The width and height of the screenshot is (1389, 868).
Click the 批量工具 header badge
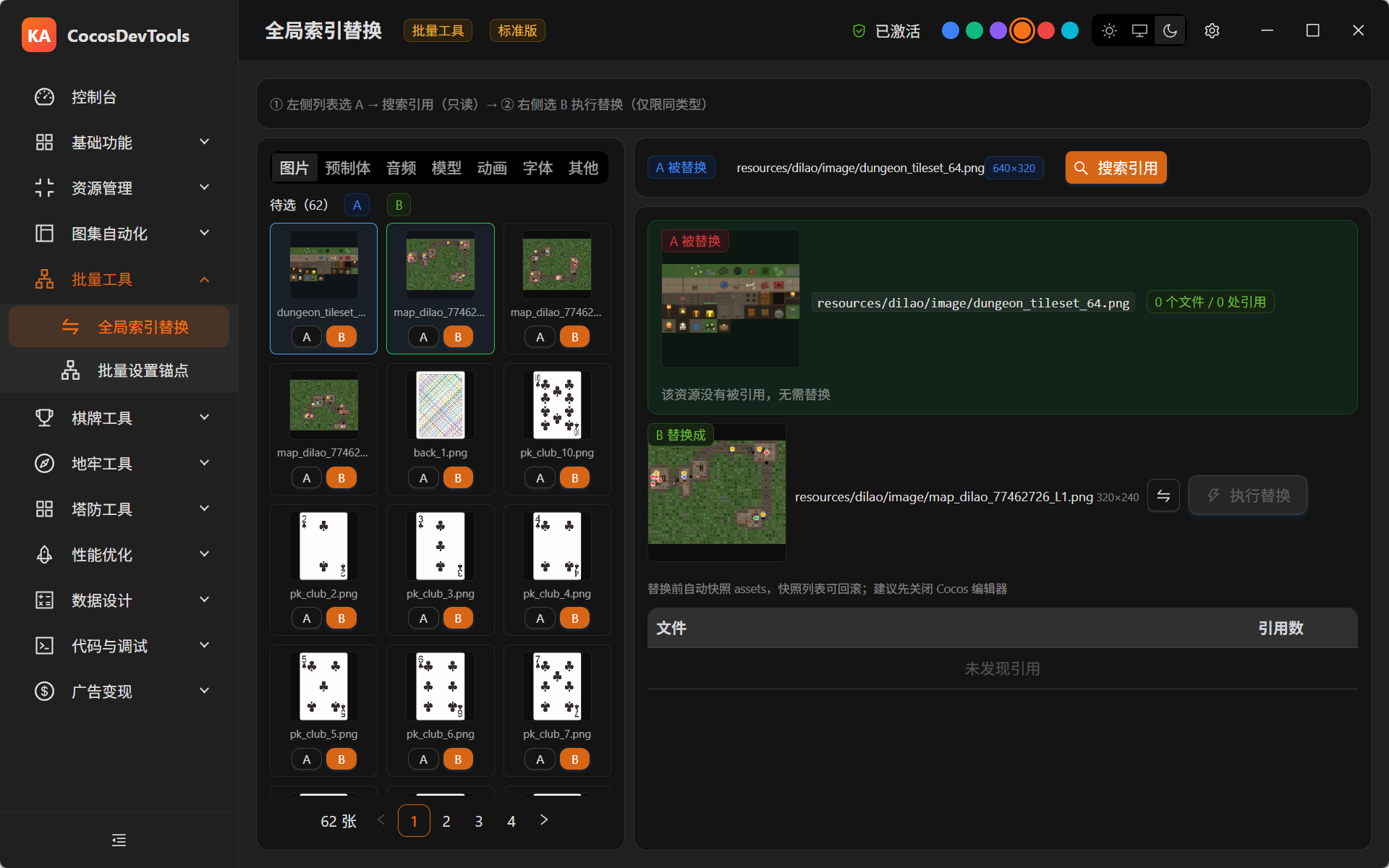[x=438, y=30]
